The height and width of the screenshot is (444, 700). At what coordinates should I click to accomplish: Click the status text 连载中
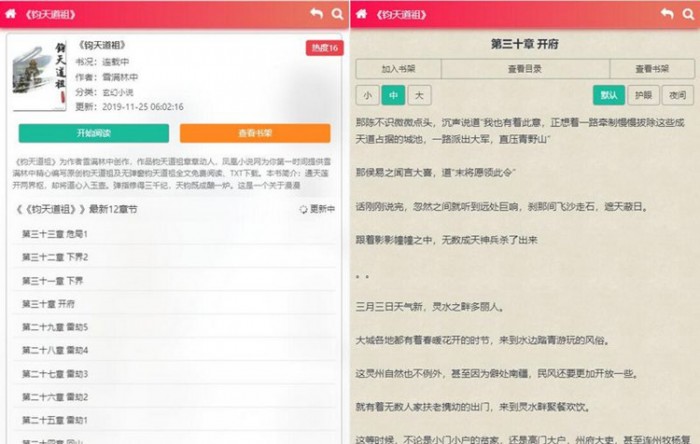click(x=115, y=62)
